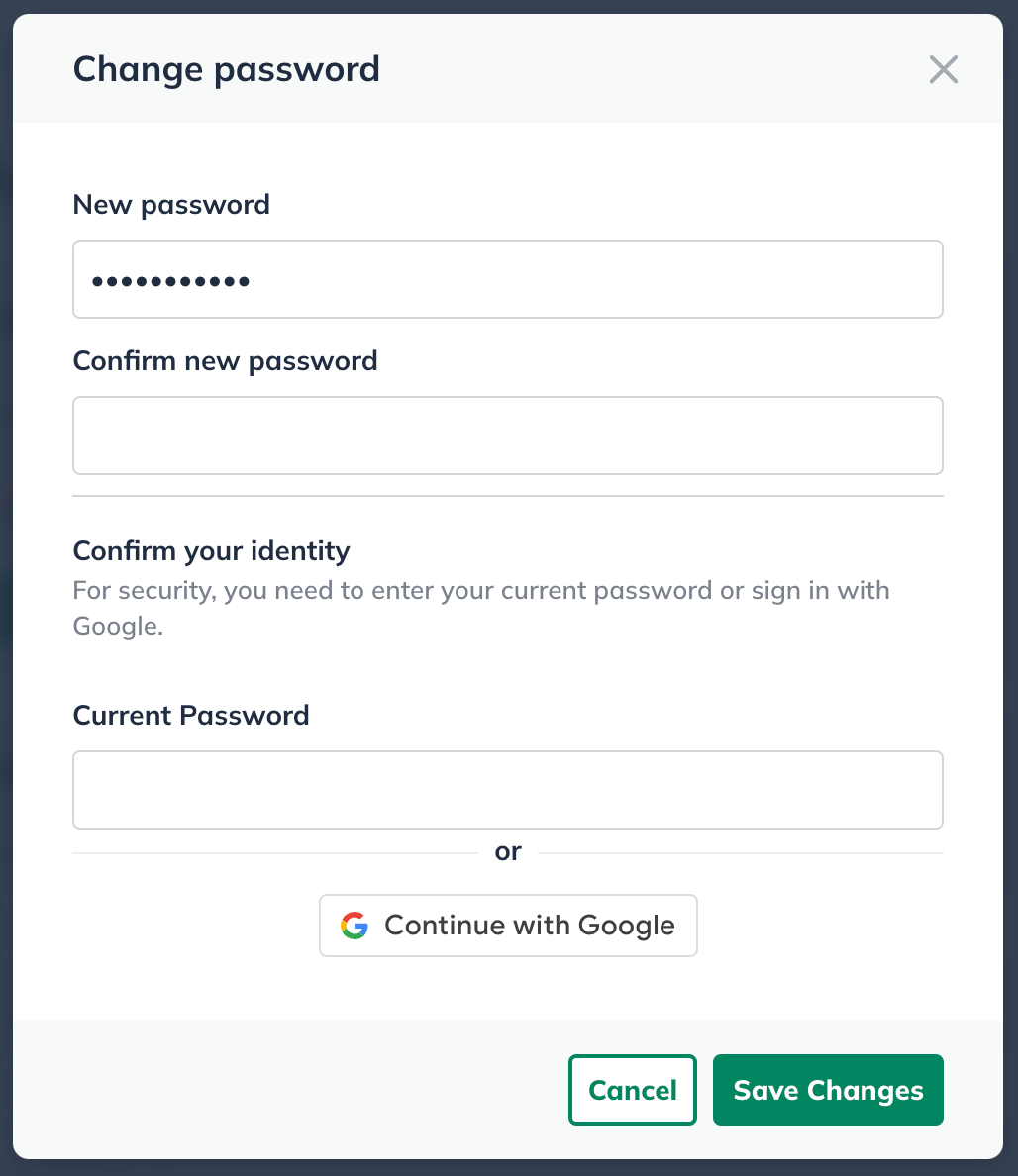Click empty footer area left of Cancel
This screenshot has height=1176, width=1018.
coord(297,1089)
